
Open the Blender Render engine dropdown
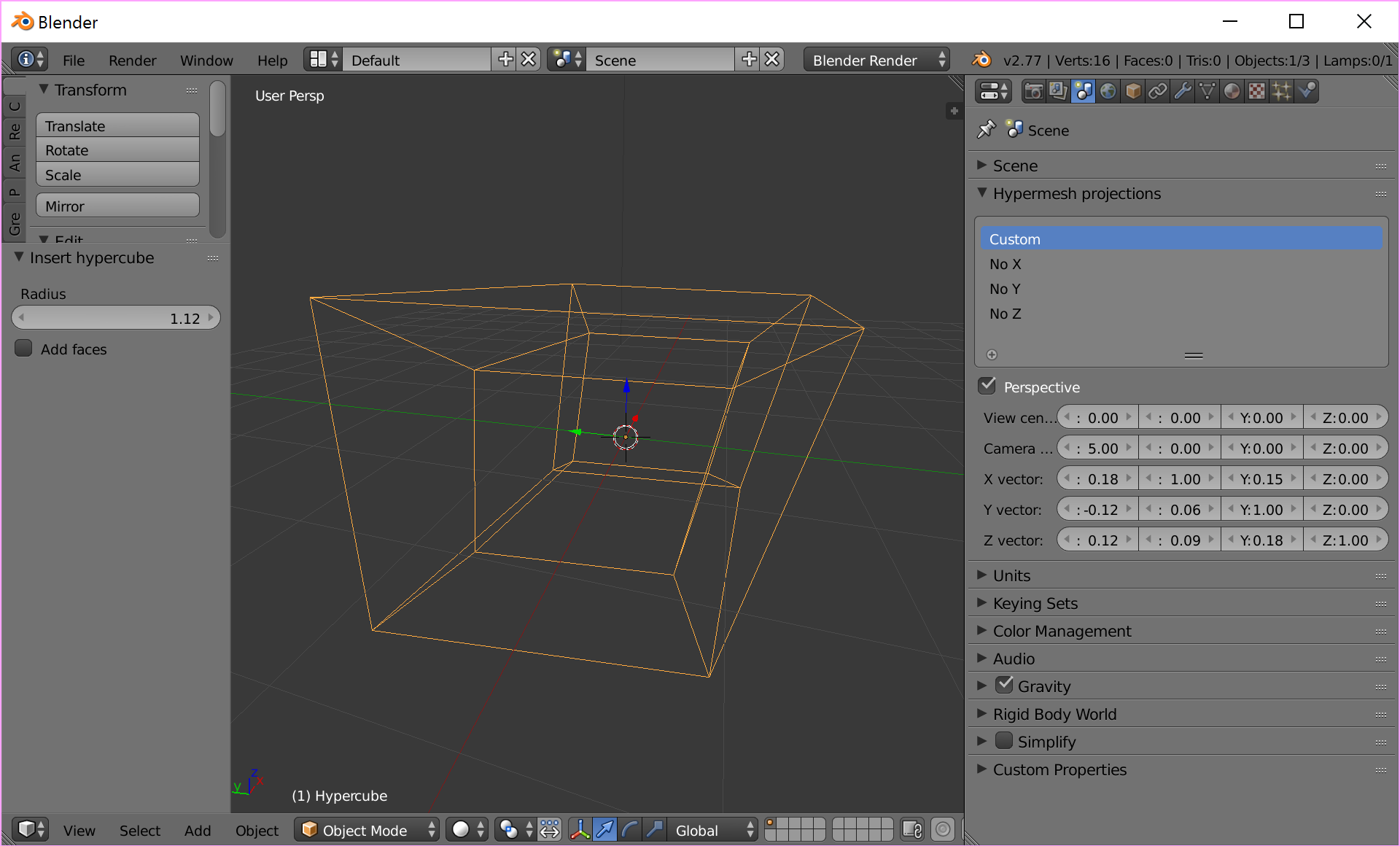pyautogui.click(x=876, y=60)
